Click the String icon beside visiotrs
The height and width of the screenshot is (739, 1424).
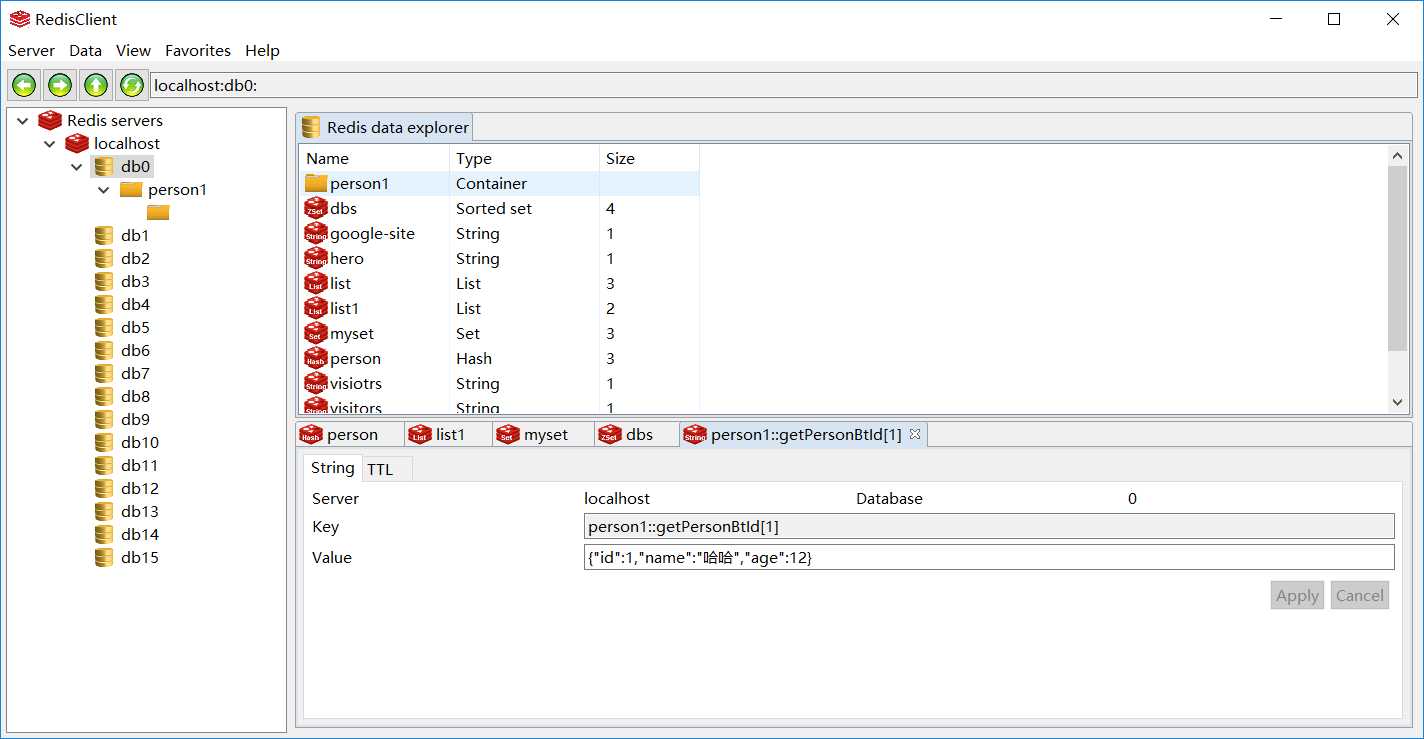316,383
